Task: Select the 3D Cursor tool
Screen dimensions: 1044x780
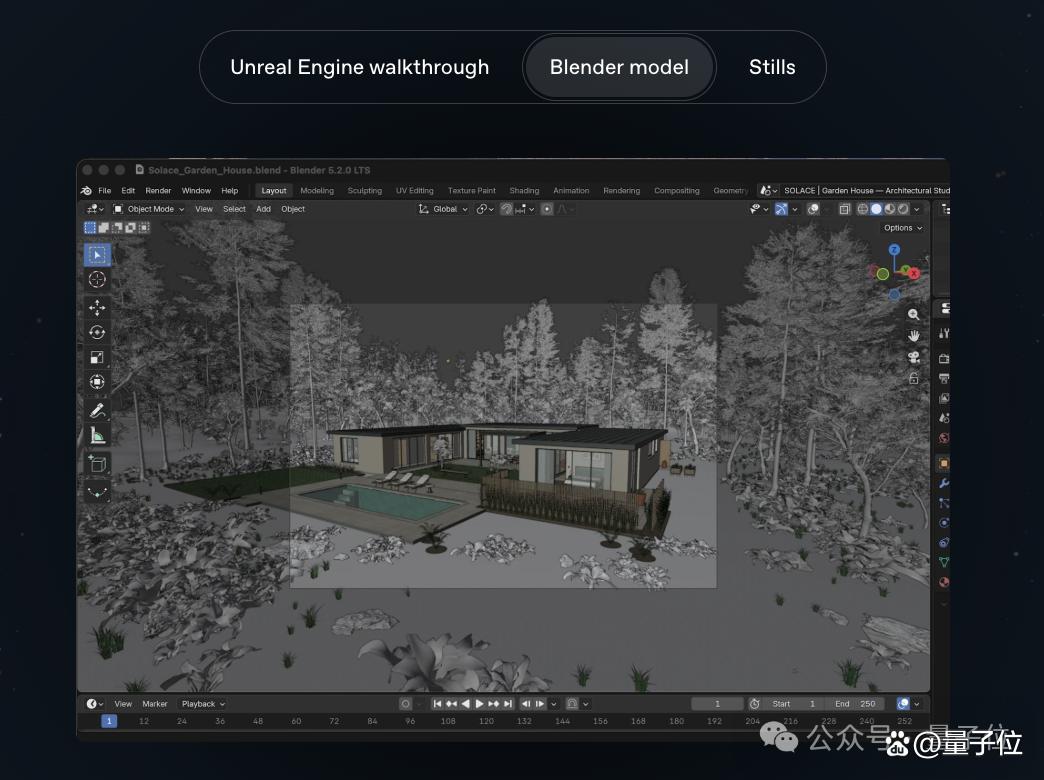Action: (97, 279)
